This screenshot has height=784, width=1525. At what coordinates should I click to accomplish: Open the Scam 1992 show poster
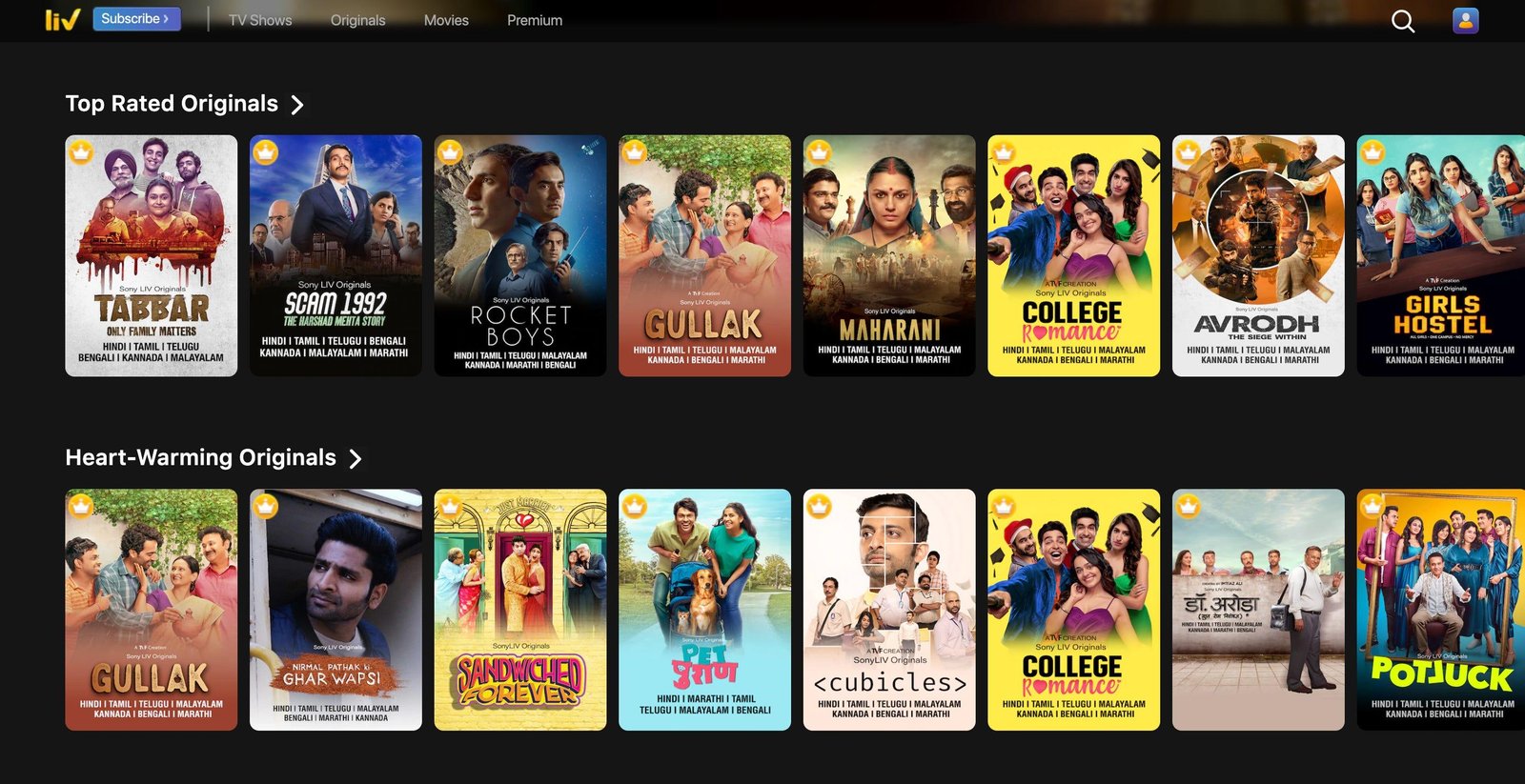(335, 255)
